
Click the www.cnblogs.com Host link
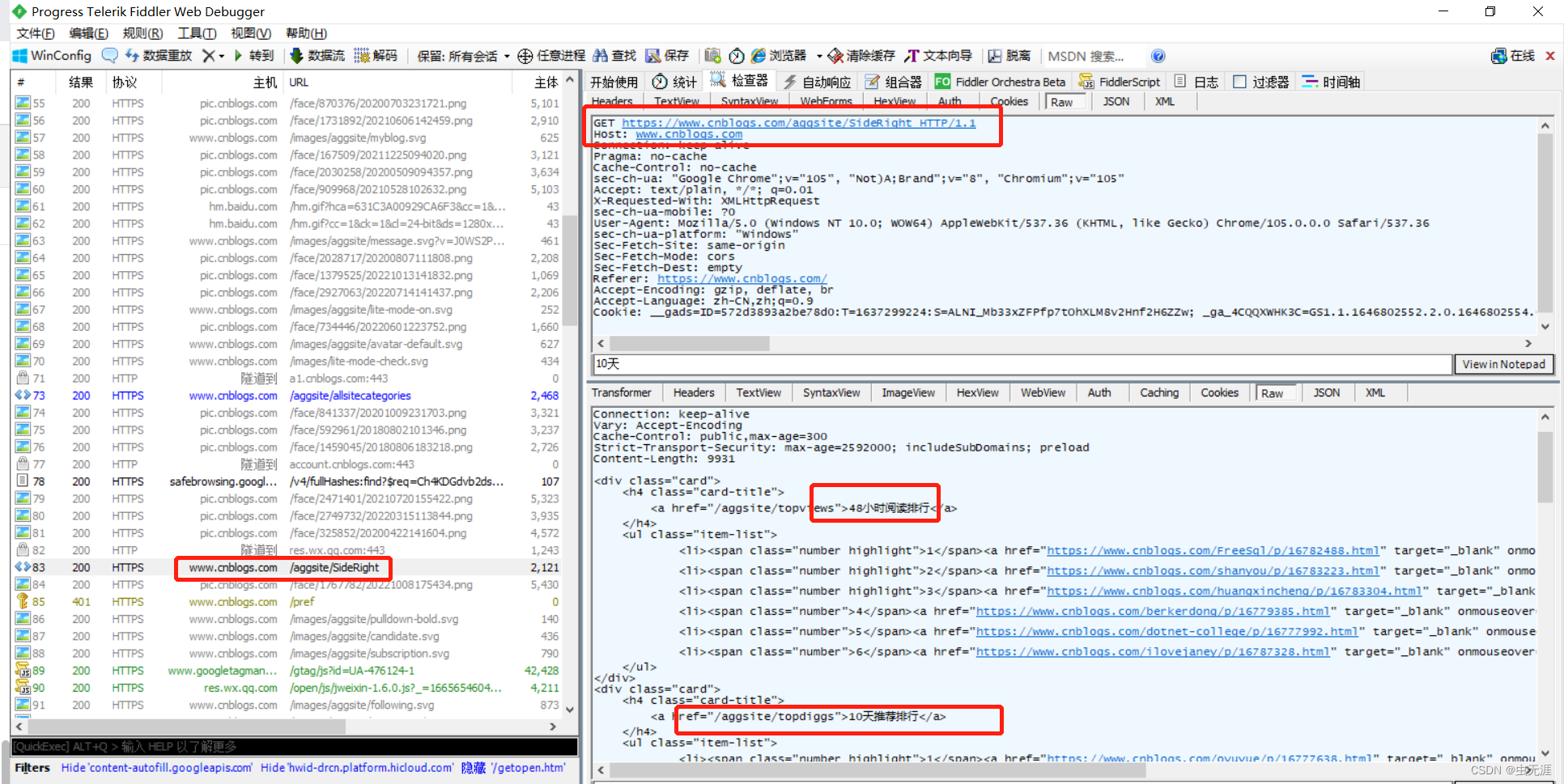tap(689, 134)
